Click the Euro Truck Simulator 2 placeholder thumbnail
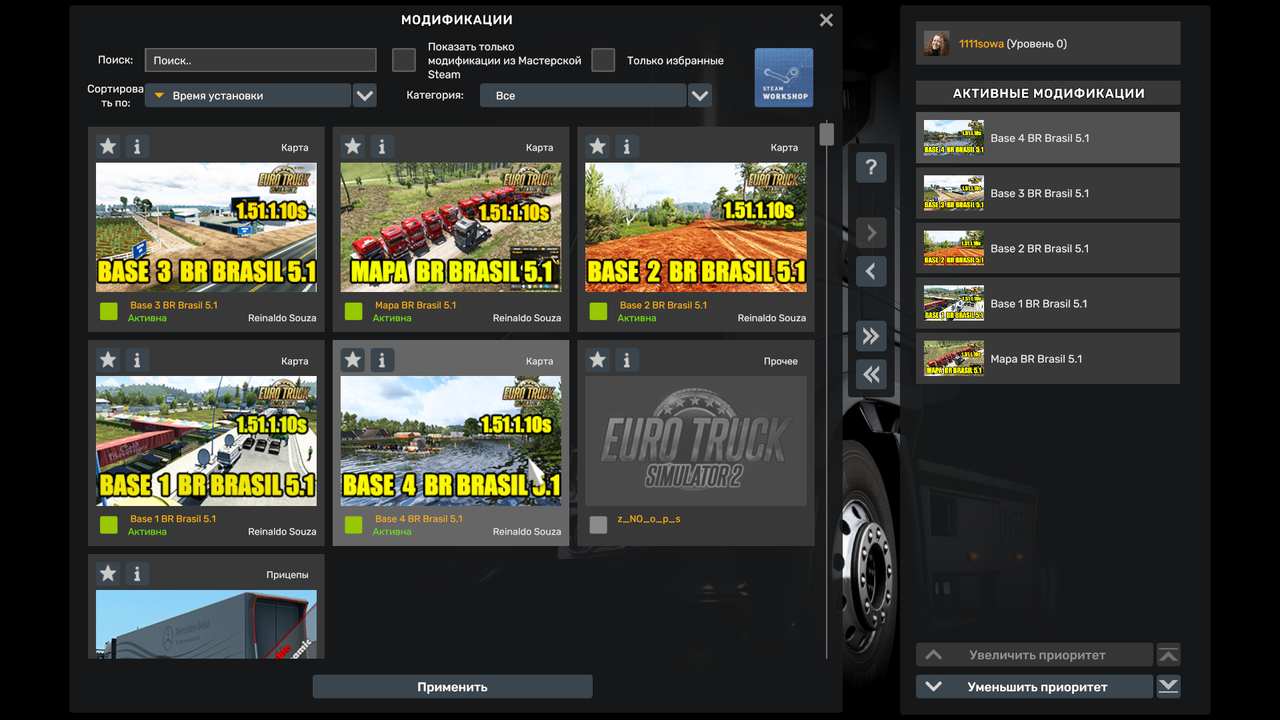This screenshot has width=1280, height=720. pos(696,441)
